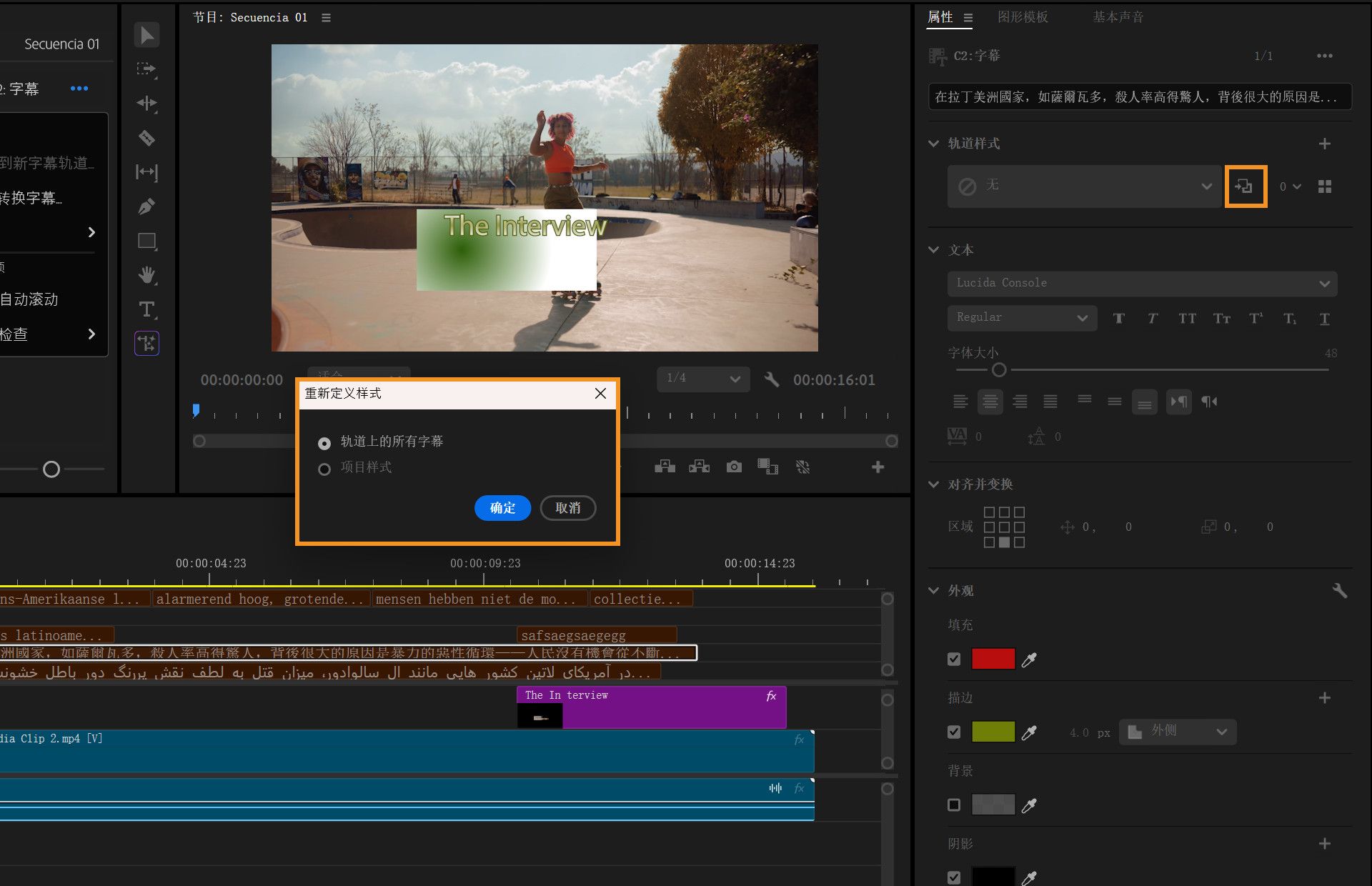Select the Type tool

click(x=146, y=309)
